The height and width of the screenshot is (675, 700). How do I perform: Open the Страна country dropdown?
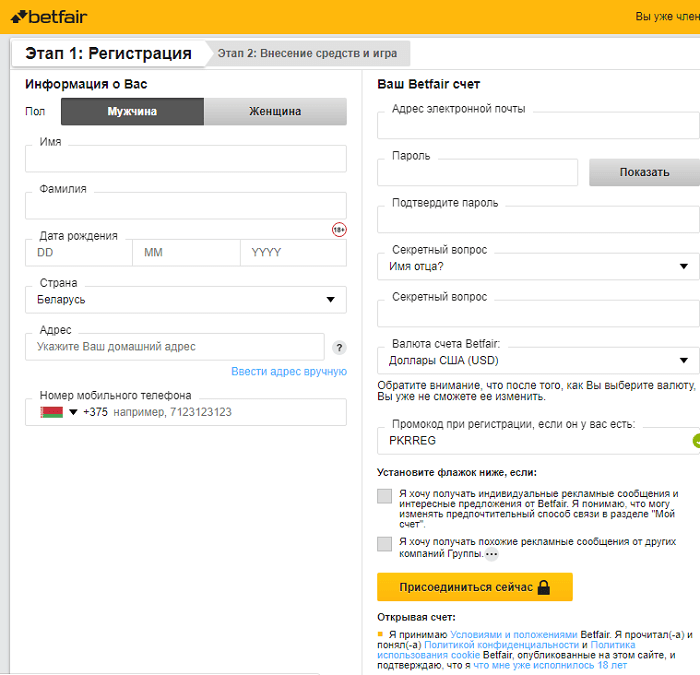point(186,299)
